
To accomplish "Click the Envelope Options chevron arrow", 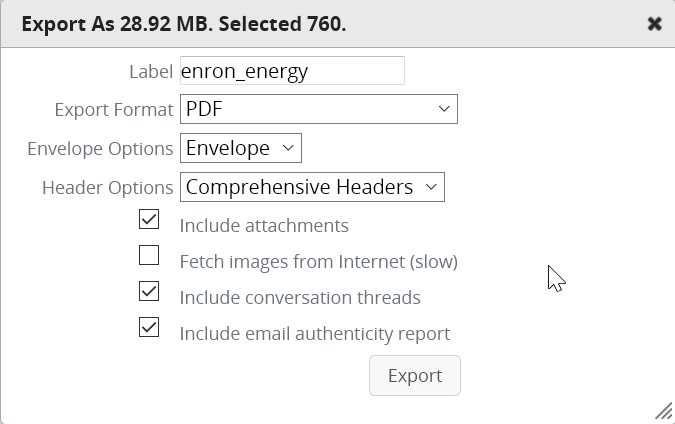I will (288, 148).
